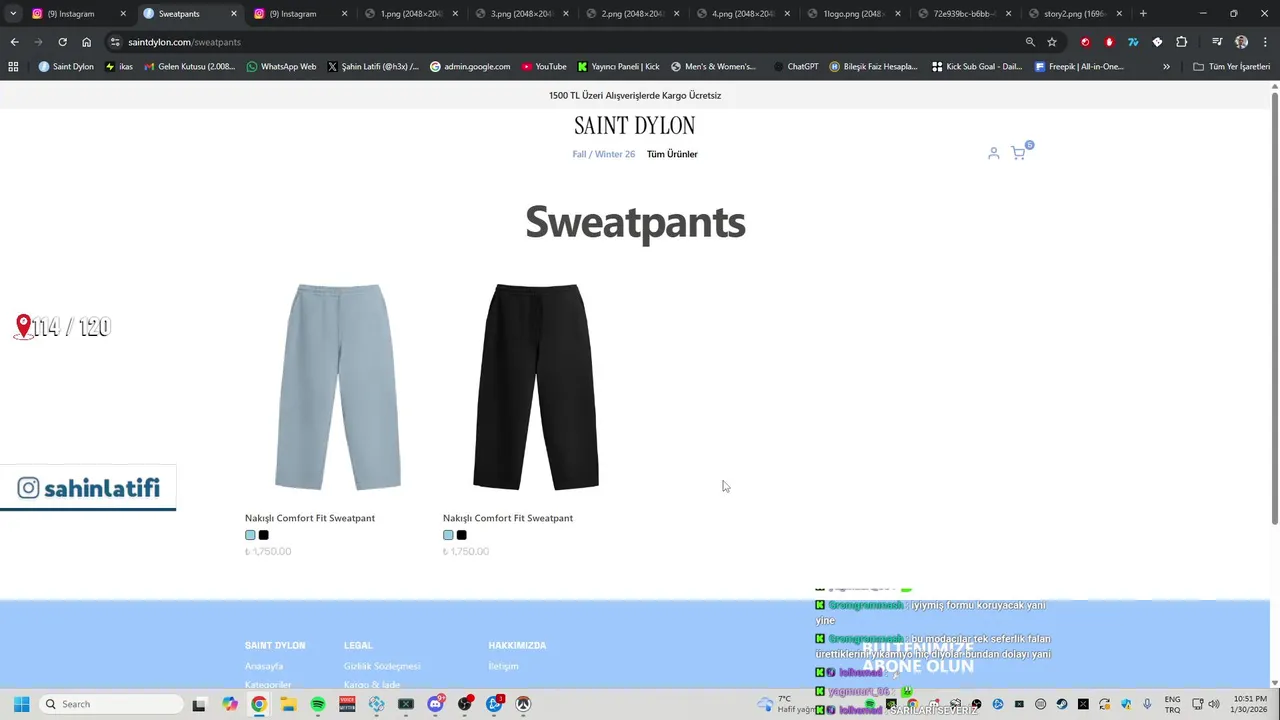This screenshot has width=1280, height=720.
Task: Switch to 2.png tab
Action: pyautogui.click(x=631, y=14)
